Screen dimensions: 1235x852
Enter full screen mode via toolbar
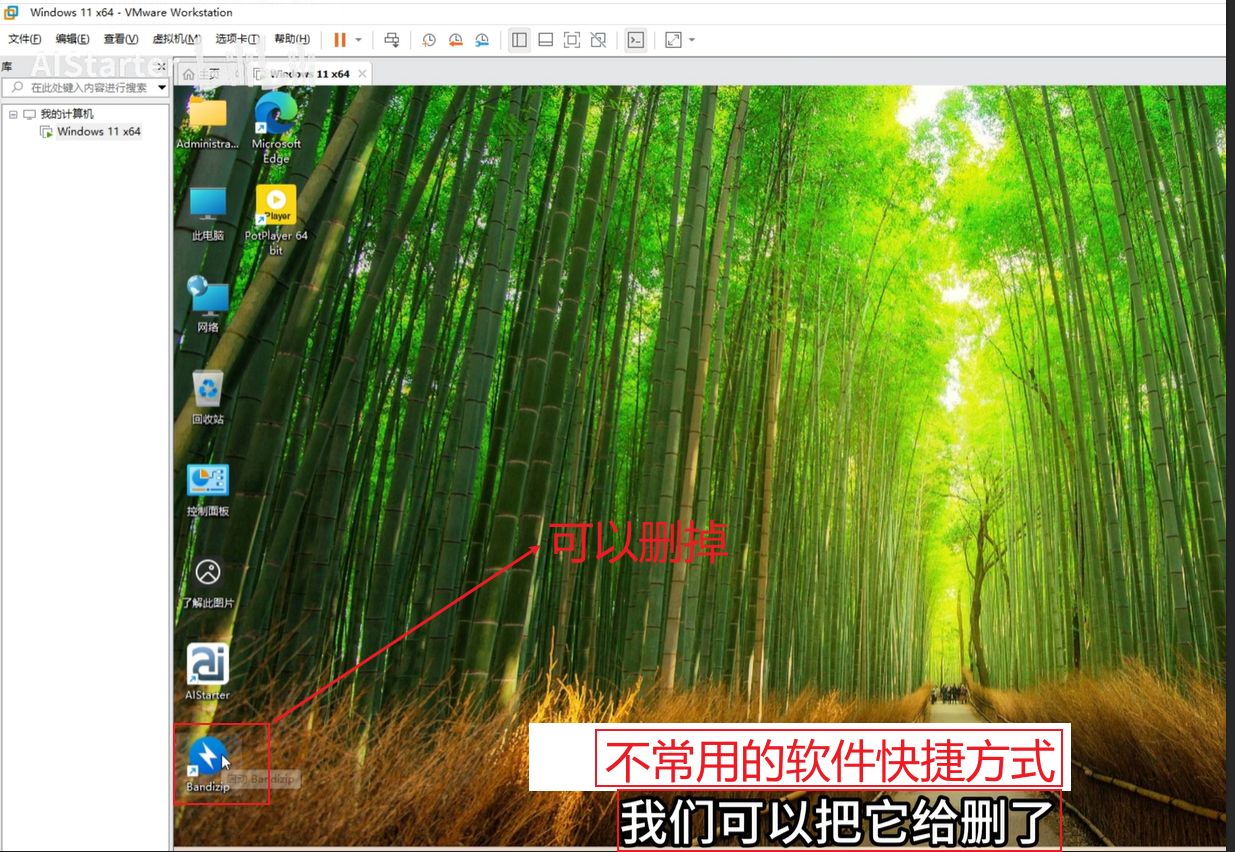pos(572,40)
